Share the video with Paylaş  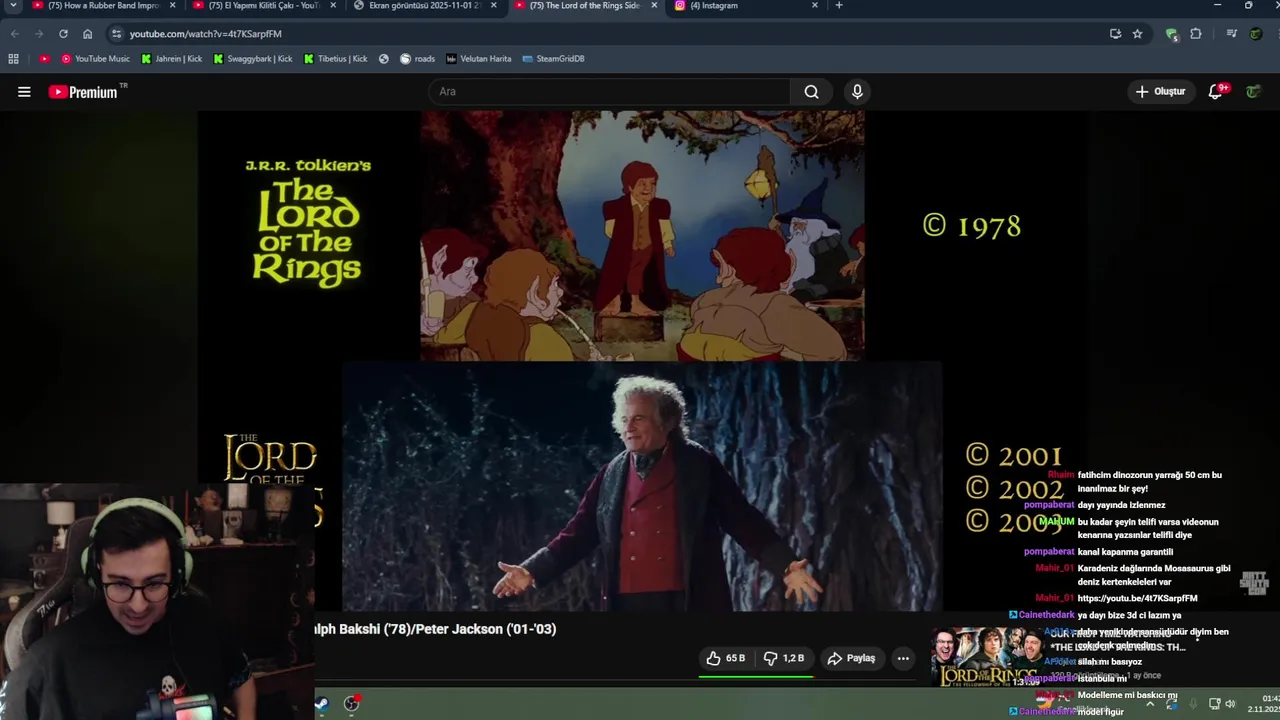(852, 658)
